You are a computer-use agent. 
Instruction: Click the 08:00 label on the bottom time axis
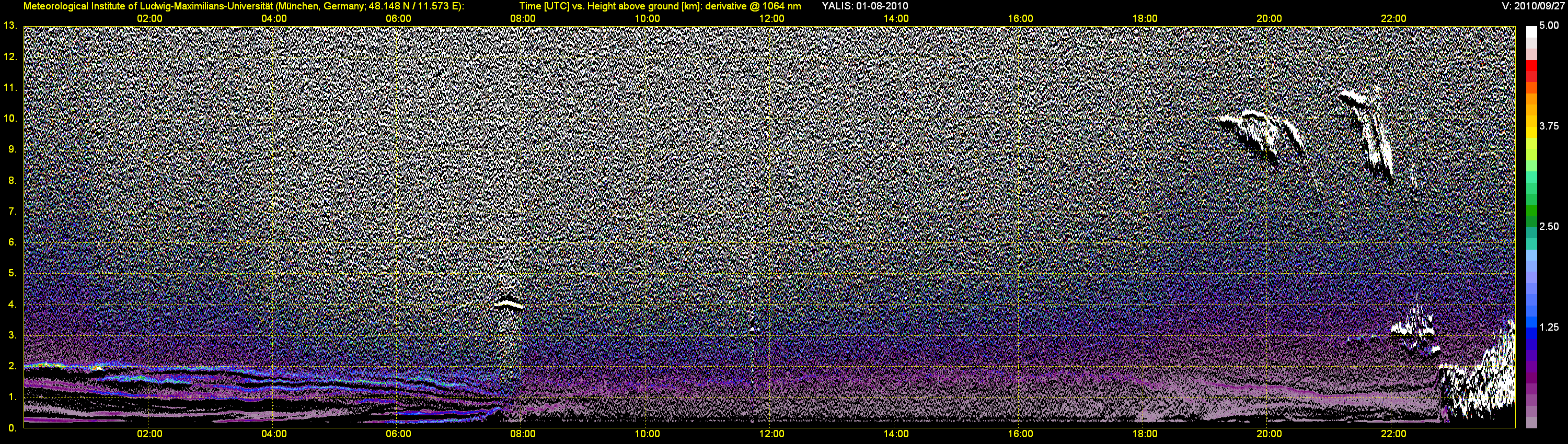click(523, 434)
